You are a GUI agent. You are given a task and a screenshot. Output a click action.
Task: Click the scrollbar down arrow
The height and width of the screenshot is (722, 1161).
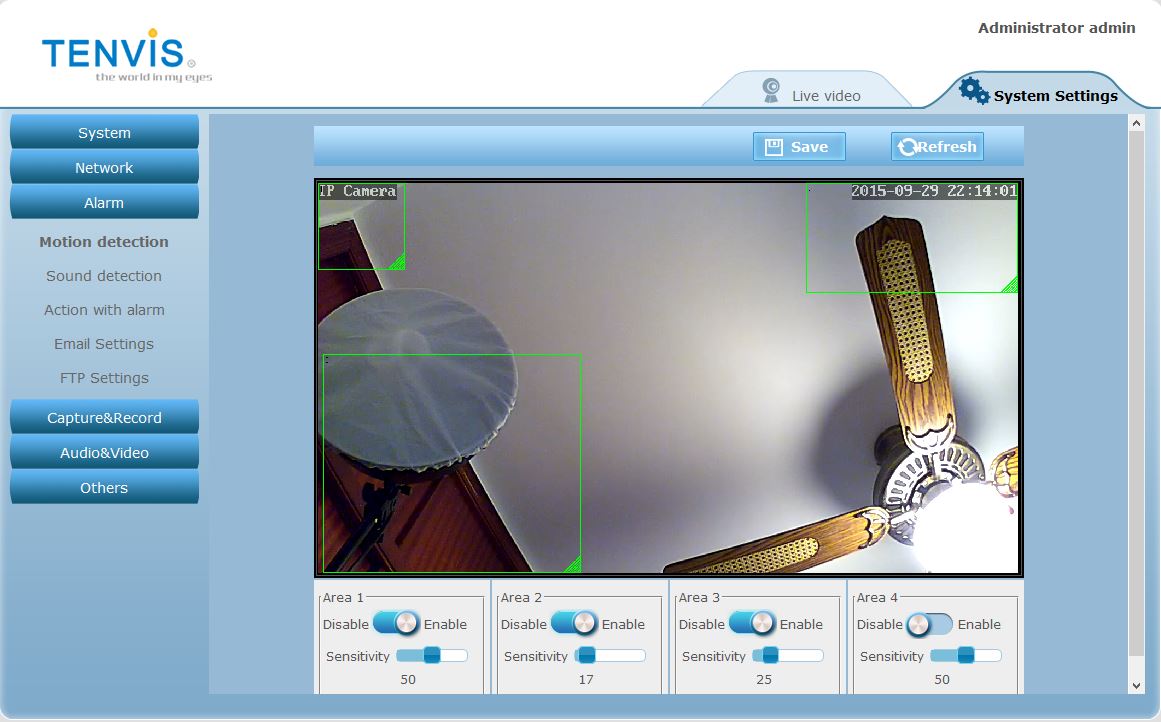tap(1135, 685)
